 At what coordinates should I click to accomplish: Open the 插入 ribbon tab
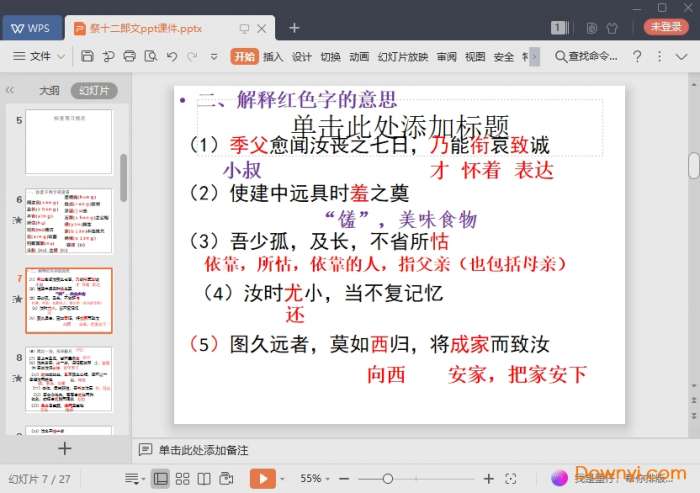click(273, 57)
